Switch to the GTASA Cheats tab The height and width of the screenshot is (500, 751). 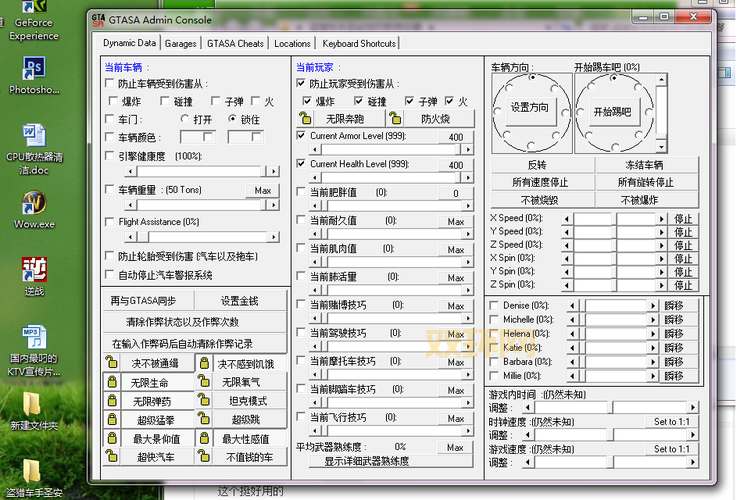point(235,44)
